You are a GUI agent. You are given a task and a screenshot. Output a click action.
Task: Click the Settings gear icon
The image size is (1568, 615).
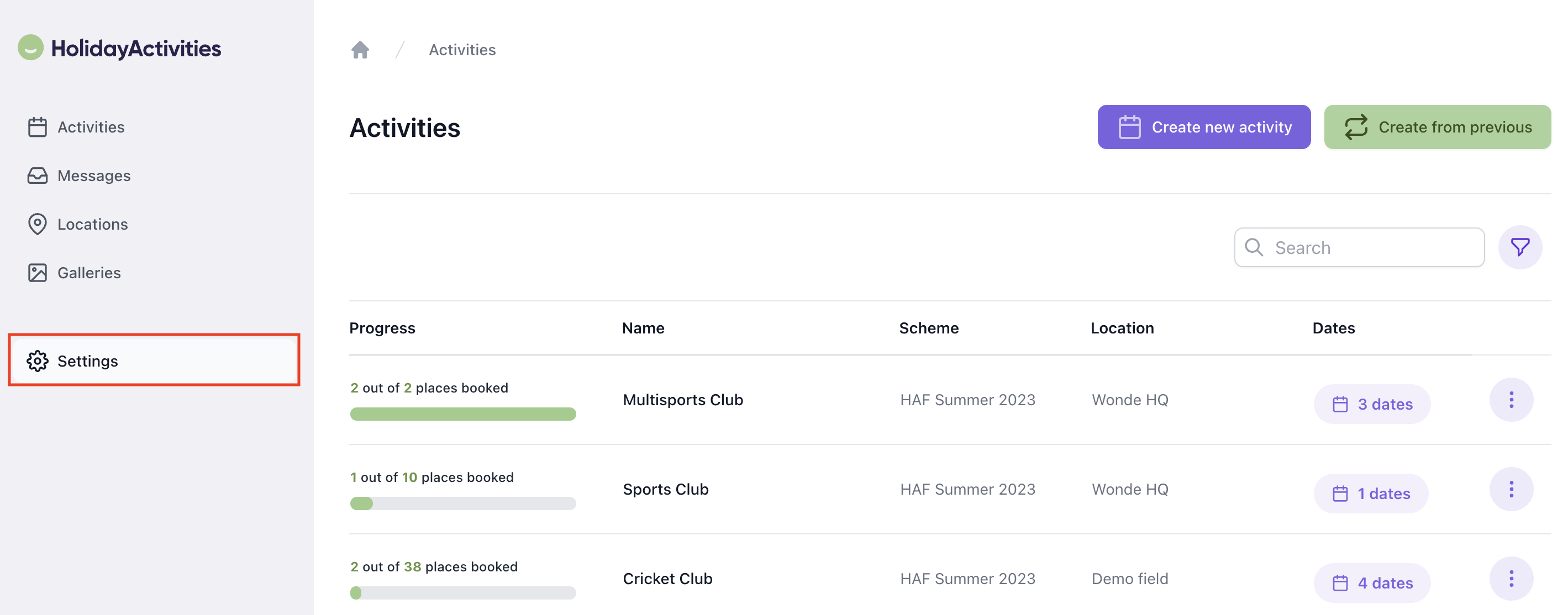click(x=37, y=360)
